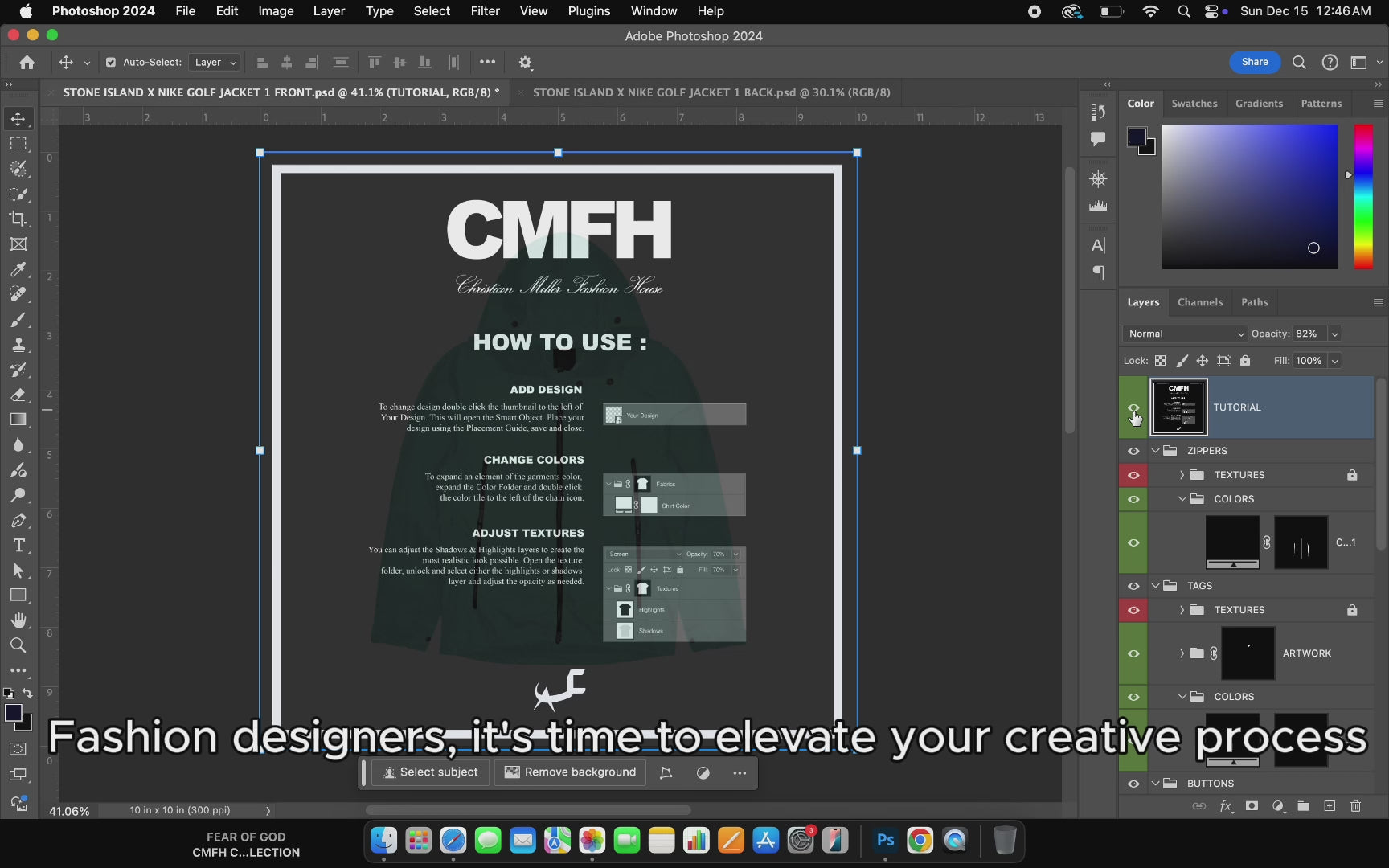This screenshot has width=1389, height=868.
Task: Toggle lock position for layer
Action: pyautogui.click(x=1203, y=361)
